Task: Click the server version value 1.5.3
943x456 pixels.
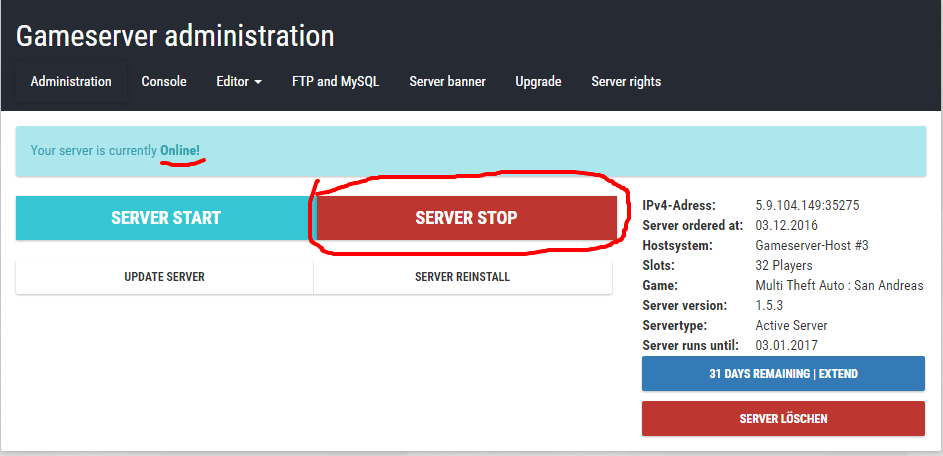Action: click(771, 306)
